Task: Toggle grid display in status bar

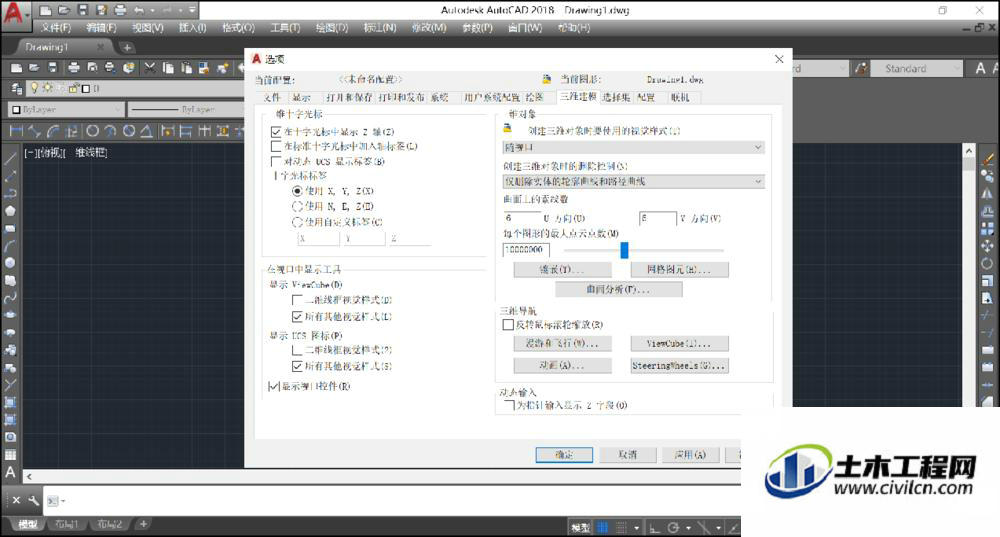Action: [x=603, y=527]
